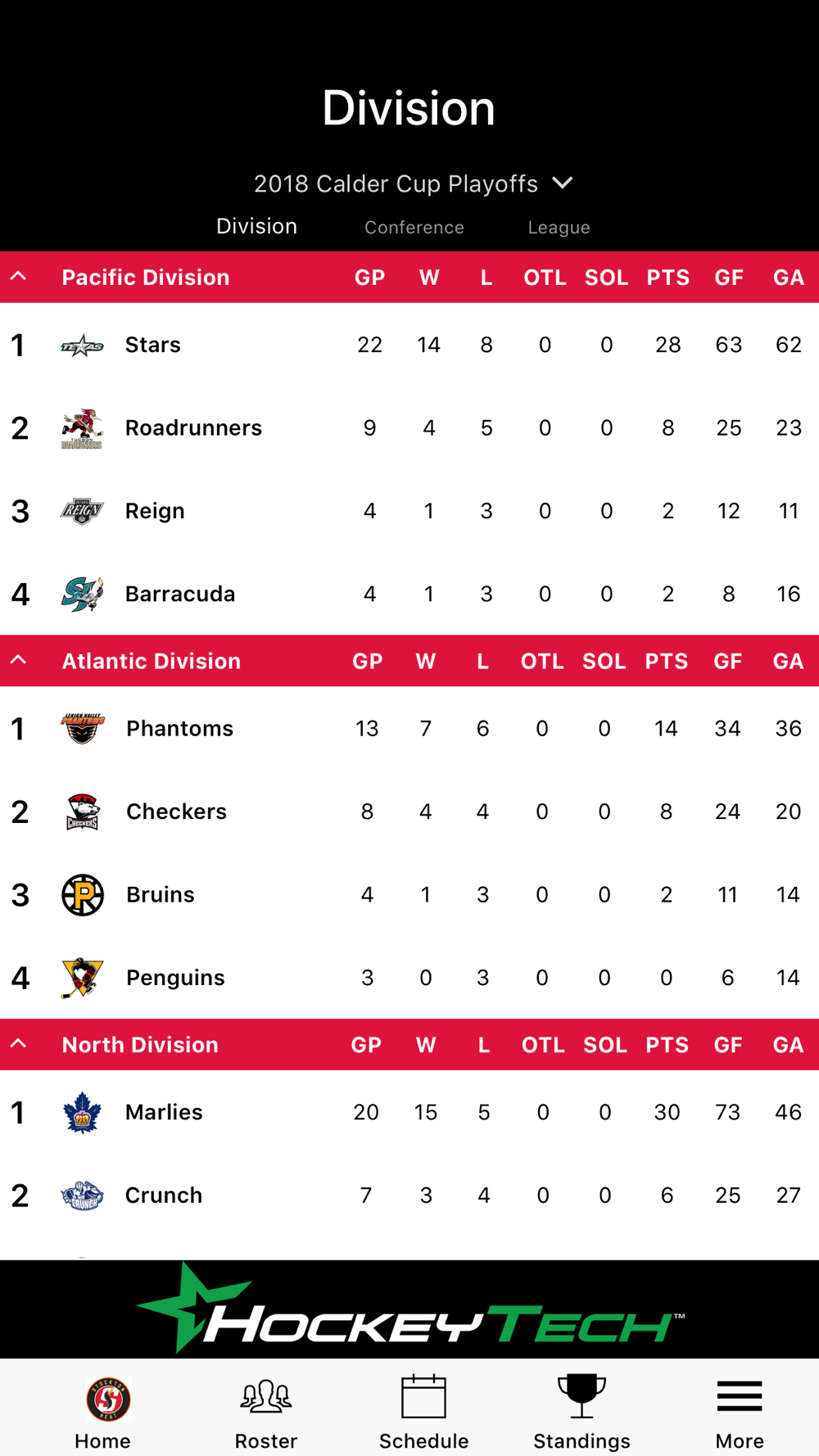
Task: Open the More hamburger menu
Action: (740, 1396)
